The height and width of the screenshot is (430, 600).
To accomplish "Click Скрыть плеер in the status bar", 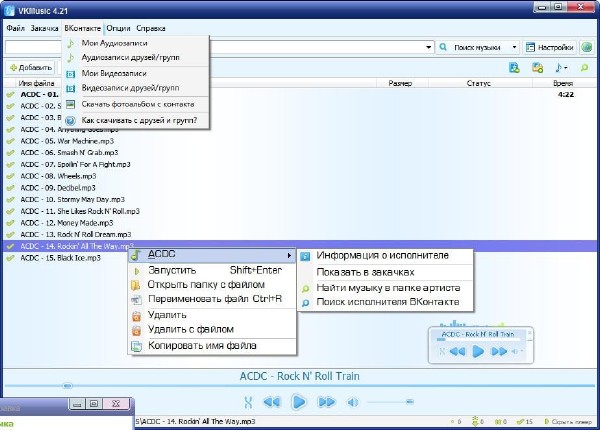I will (572, 423).
